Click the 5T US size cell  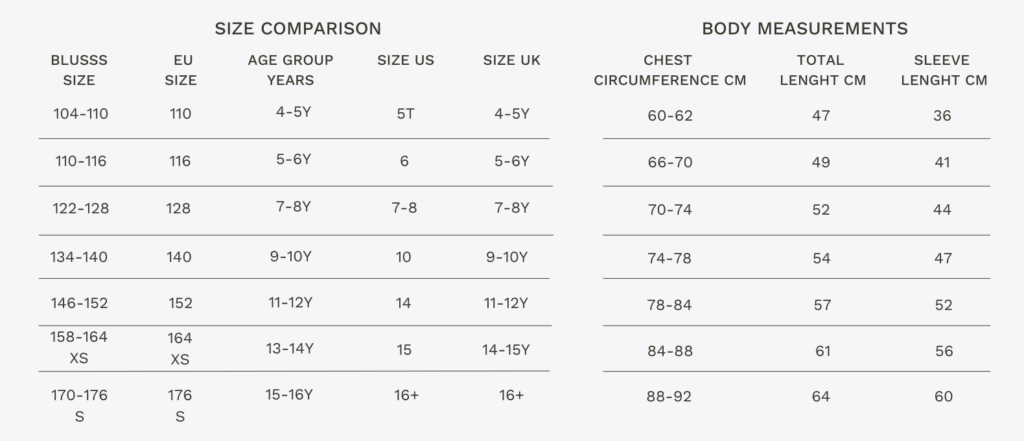click(405, 114)
